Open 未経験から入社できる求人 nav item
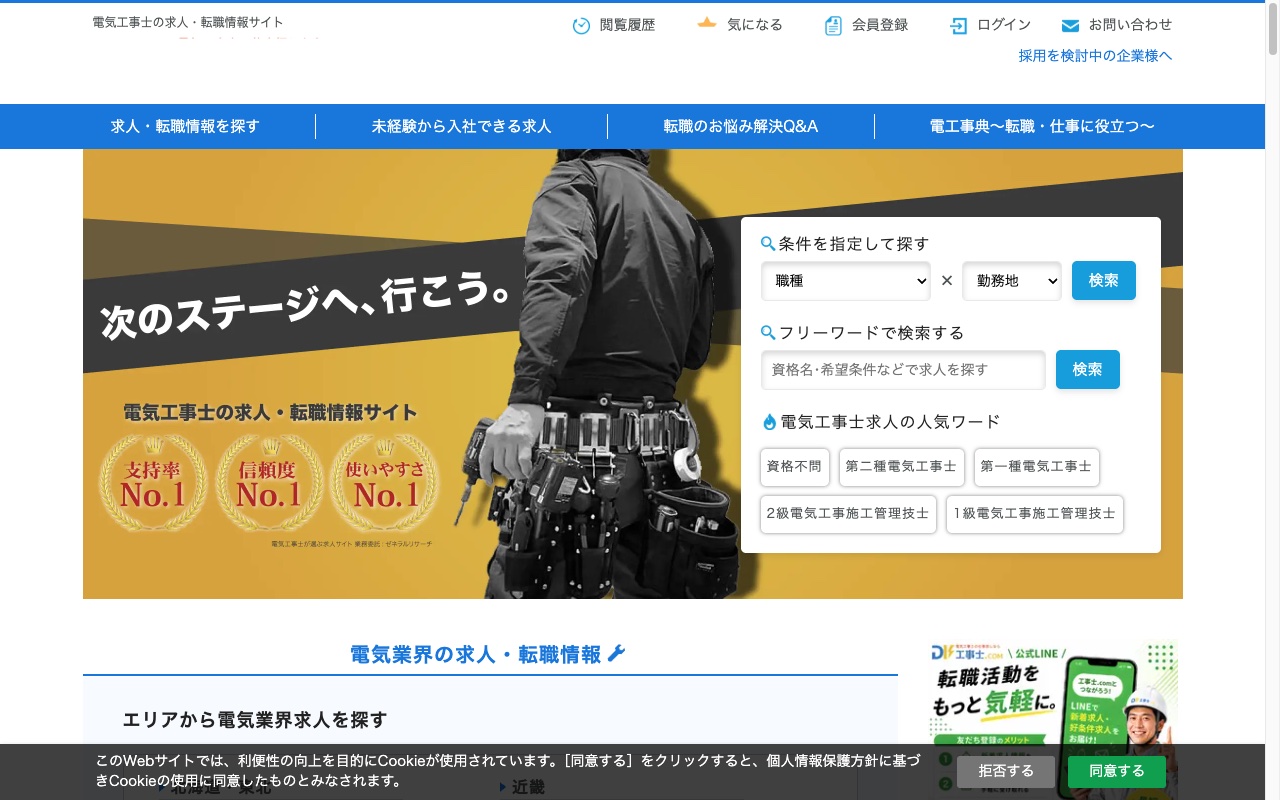This screenshot has width=1280, height=800. point(461,126)
